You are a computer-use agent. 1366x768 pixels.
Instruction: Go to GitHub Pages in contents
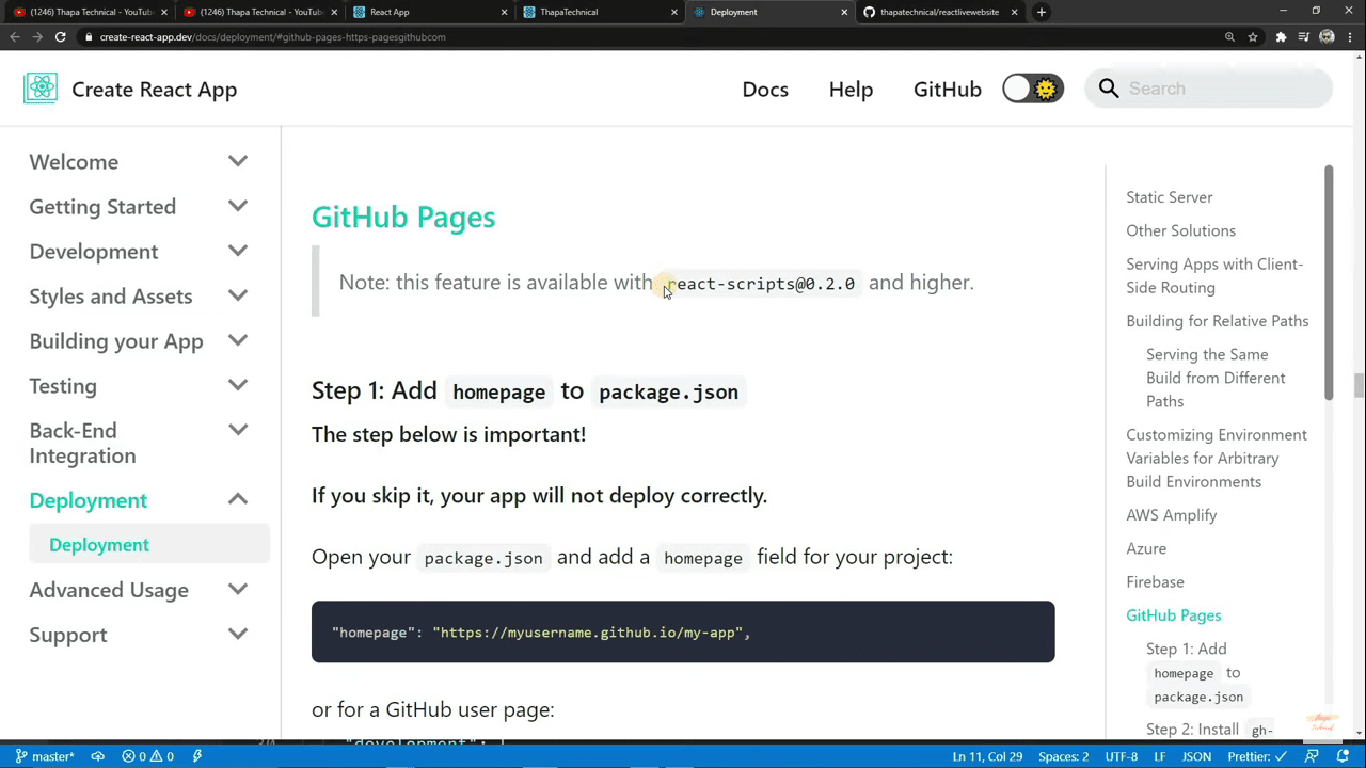point(1173,615)
